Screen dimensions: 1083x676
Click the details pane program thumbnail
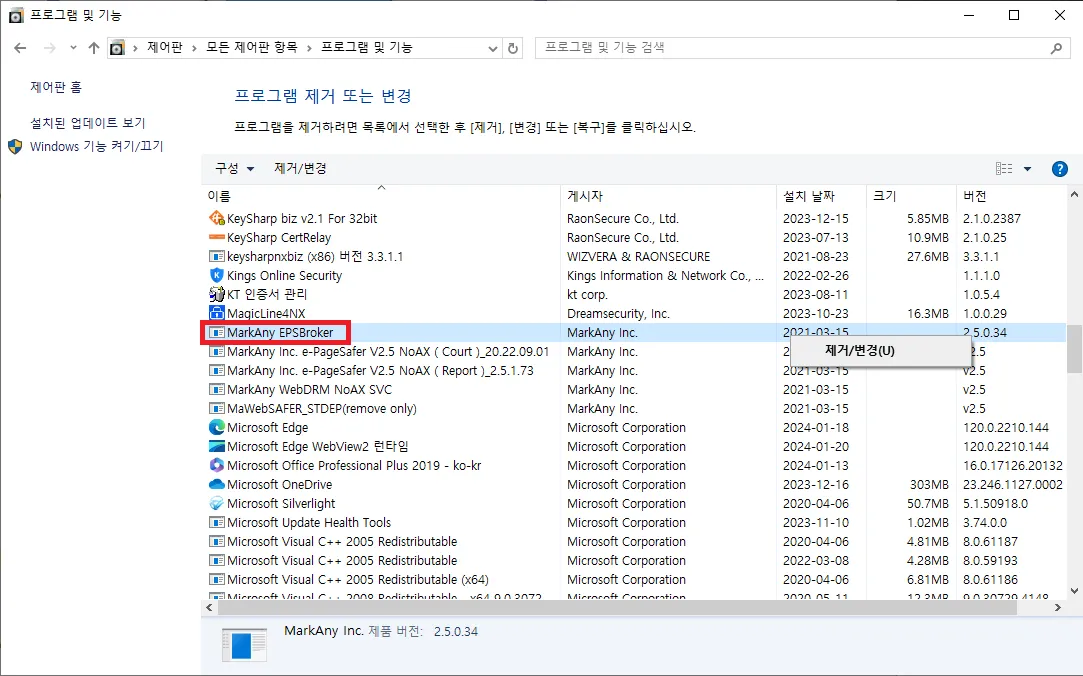(x=244, y=645)
